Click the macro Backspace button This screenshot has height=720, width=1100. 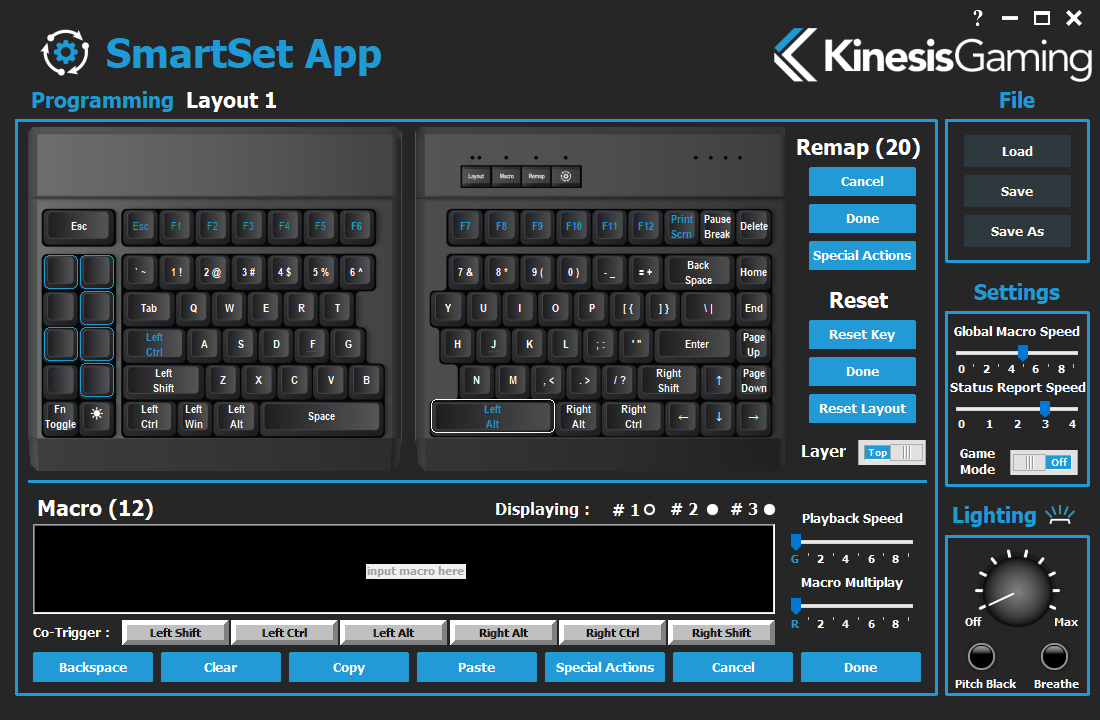(x=93, y=667)
